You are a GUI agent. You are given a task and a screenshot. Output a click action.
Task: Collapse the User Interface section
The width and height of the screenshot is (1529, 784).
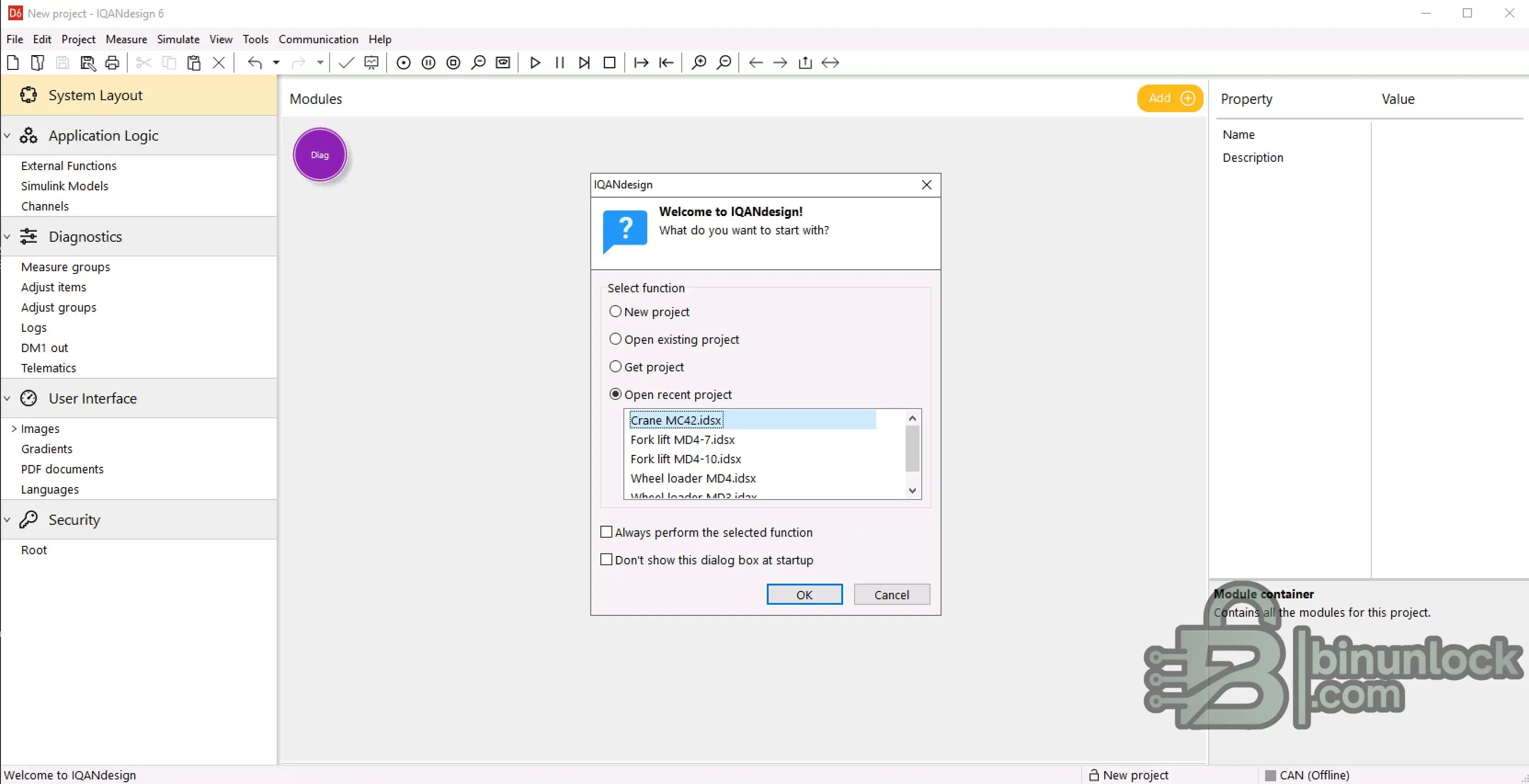click(7, 398)
